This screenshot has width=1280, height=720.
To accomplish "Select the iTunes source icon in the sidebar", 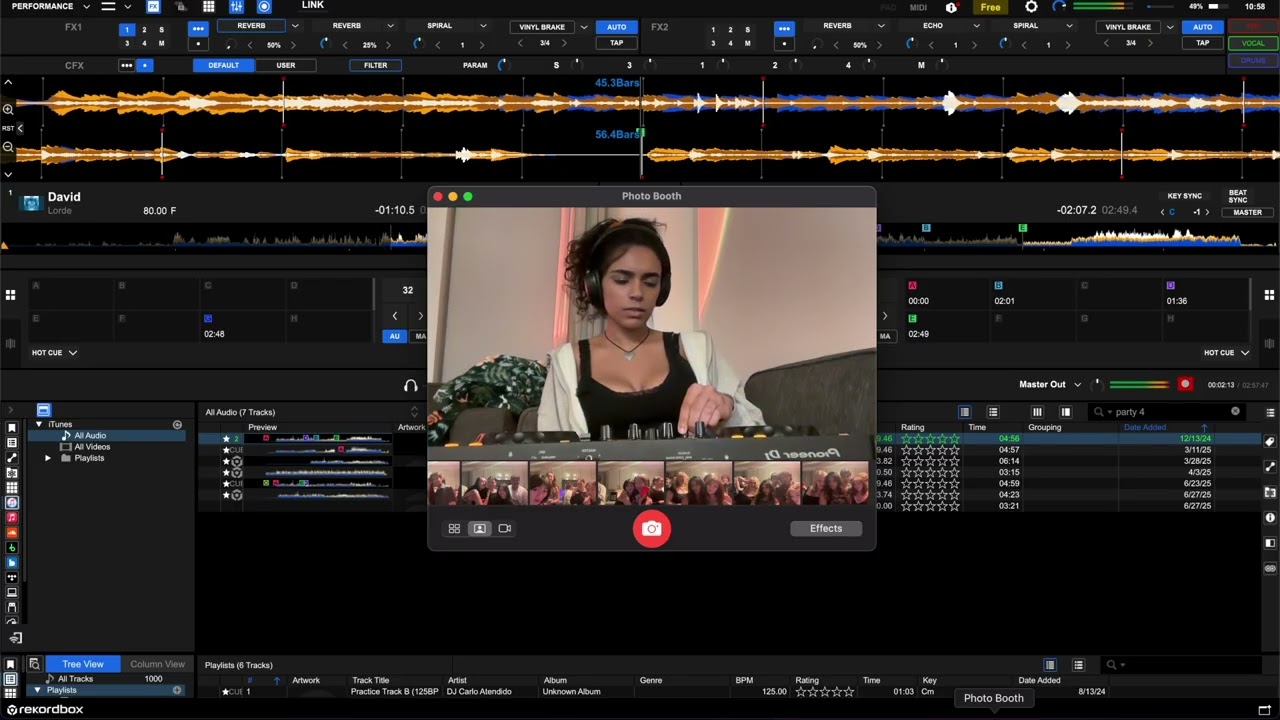I will [12, 502].
